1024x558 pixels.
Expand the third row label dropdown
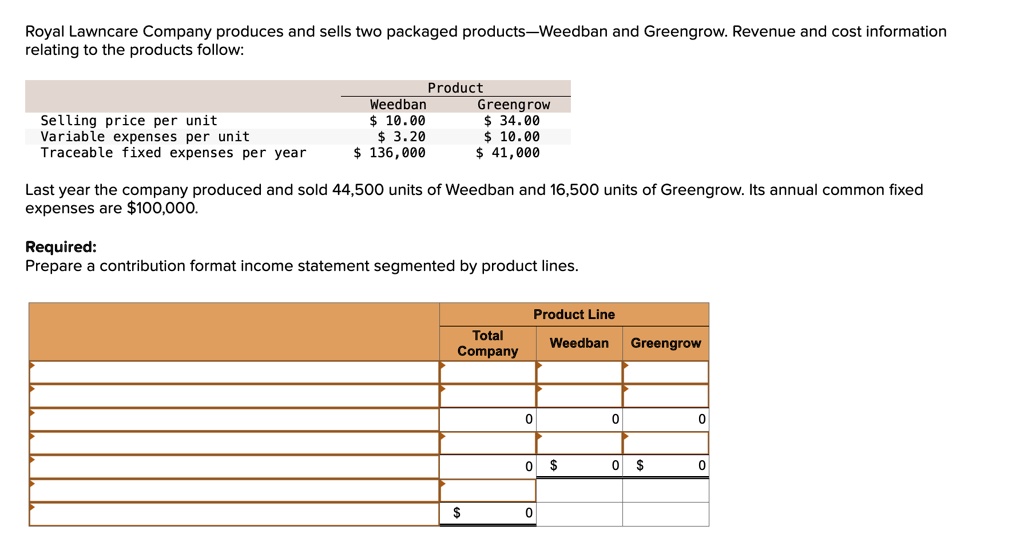pyautogui.click(x=234, y=419)
